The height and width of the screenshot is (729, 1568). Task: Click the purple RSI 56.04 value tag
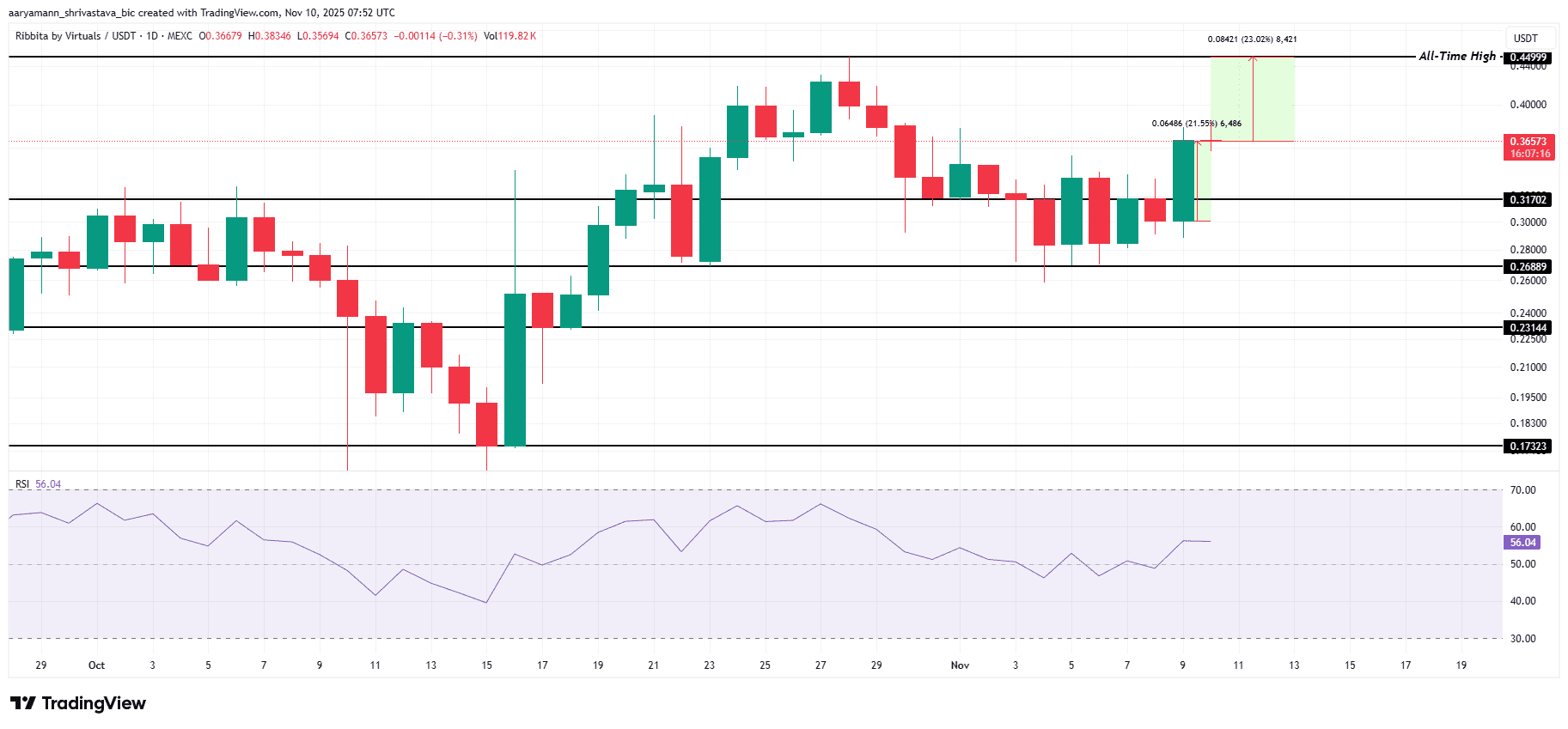tap(1522, 543)
